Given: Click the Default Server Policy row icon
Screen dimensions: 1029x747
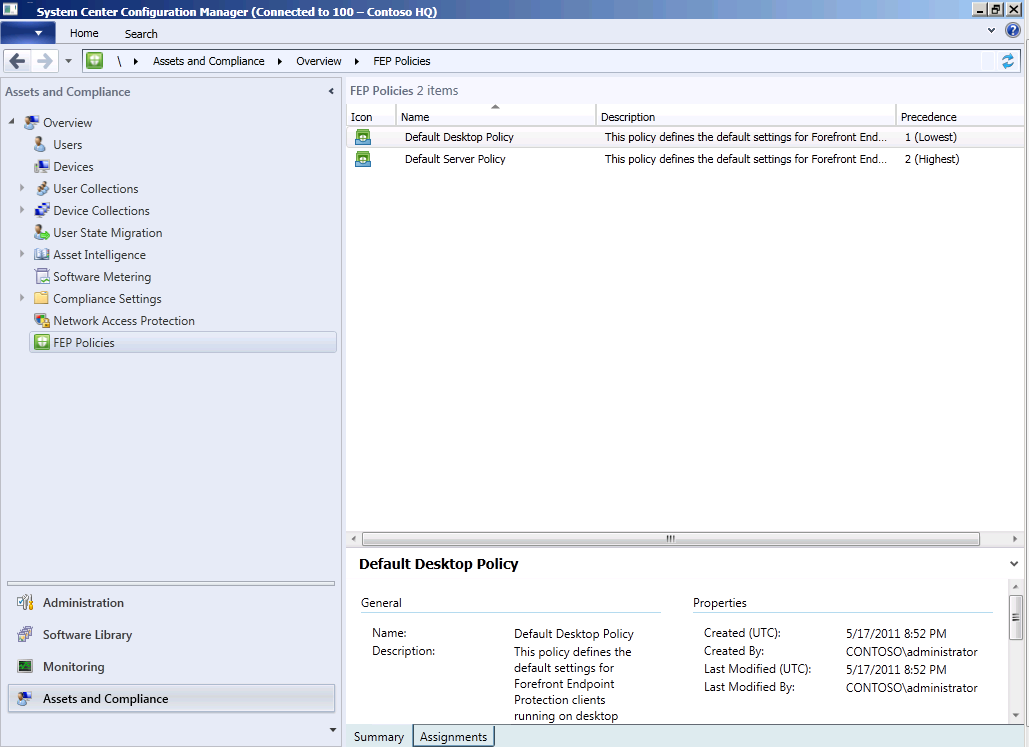Looking at the screenshot, I should 363,159.
